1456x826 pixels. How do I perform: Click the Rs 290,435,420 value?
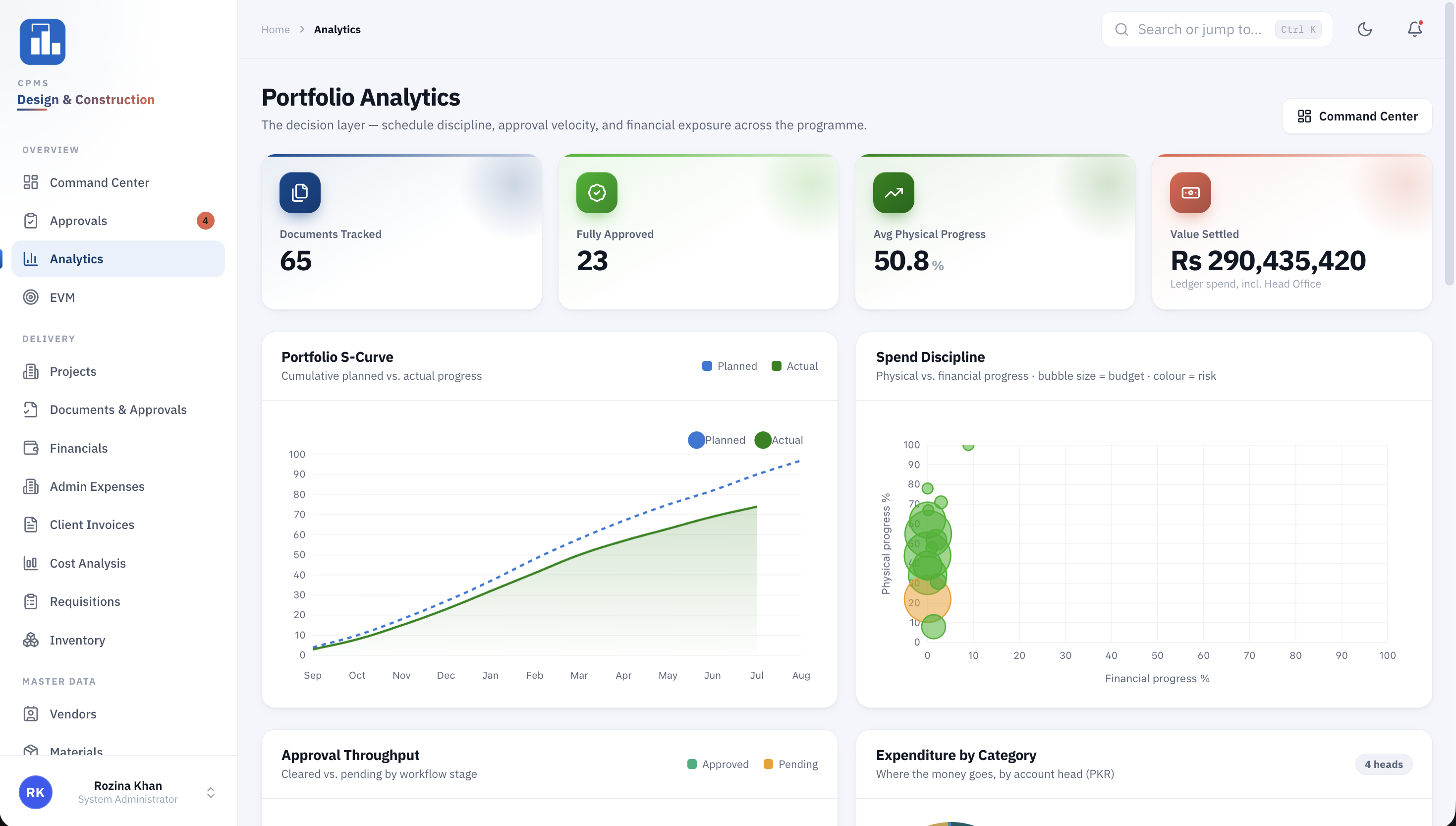point(1268,260)
